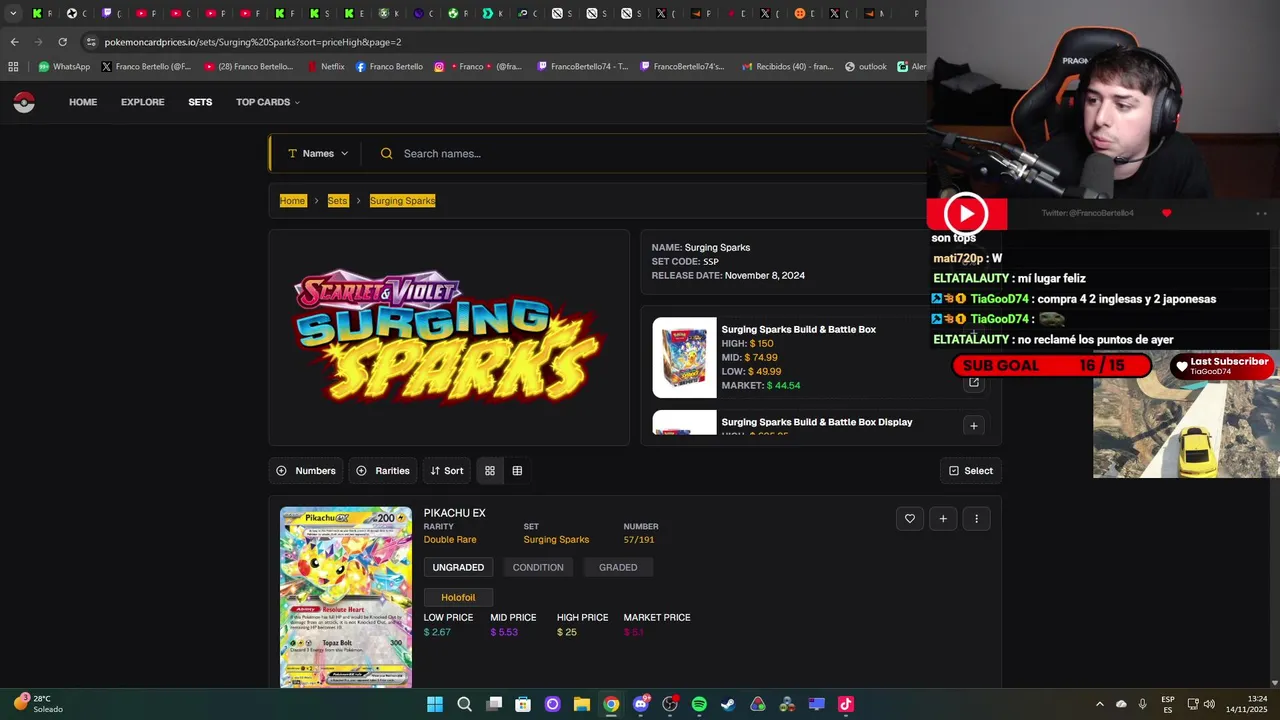Select the UNGRADED price tab
This screenshot has width=1280, height=720.
point(458,567)
